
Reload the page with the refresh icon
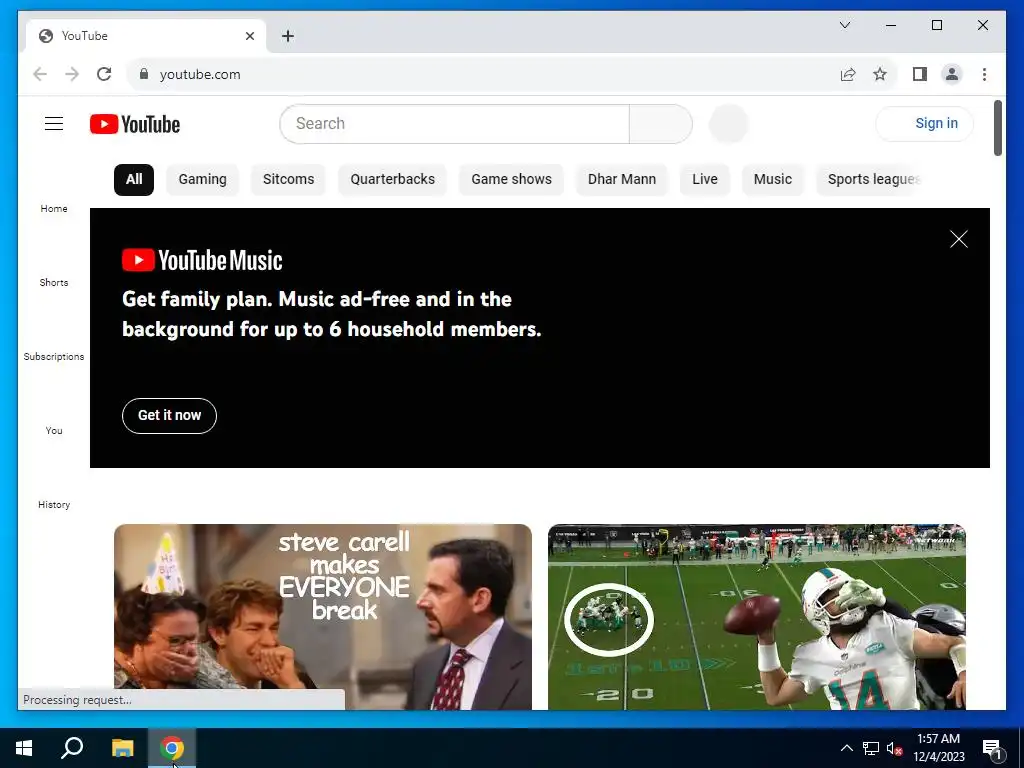[104, 74]
